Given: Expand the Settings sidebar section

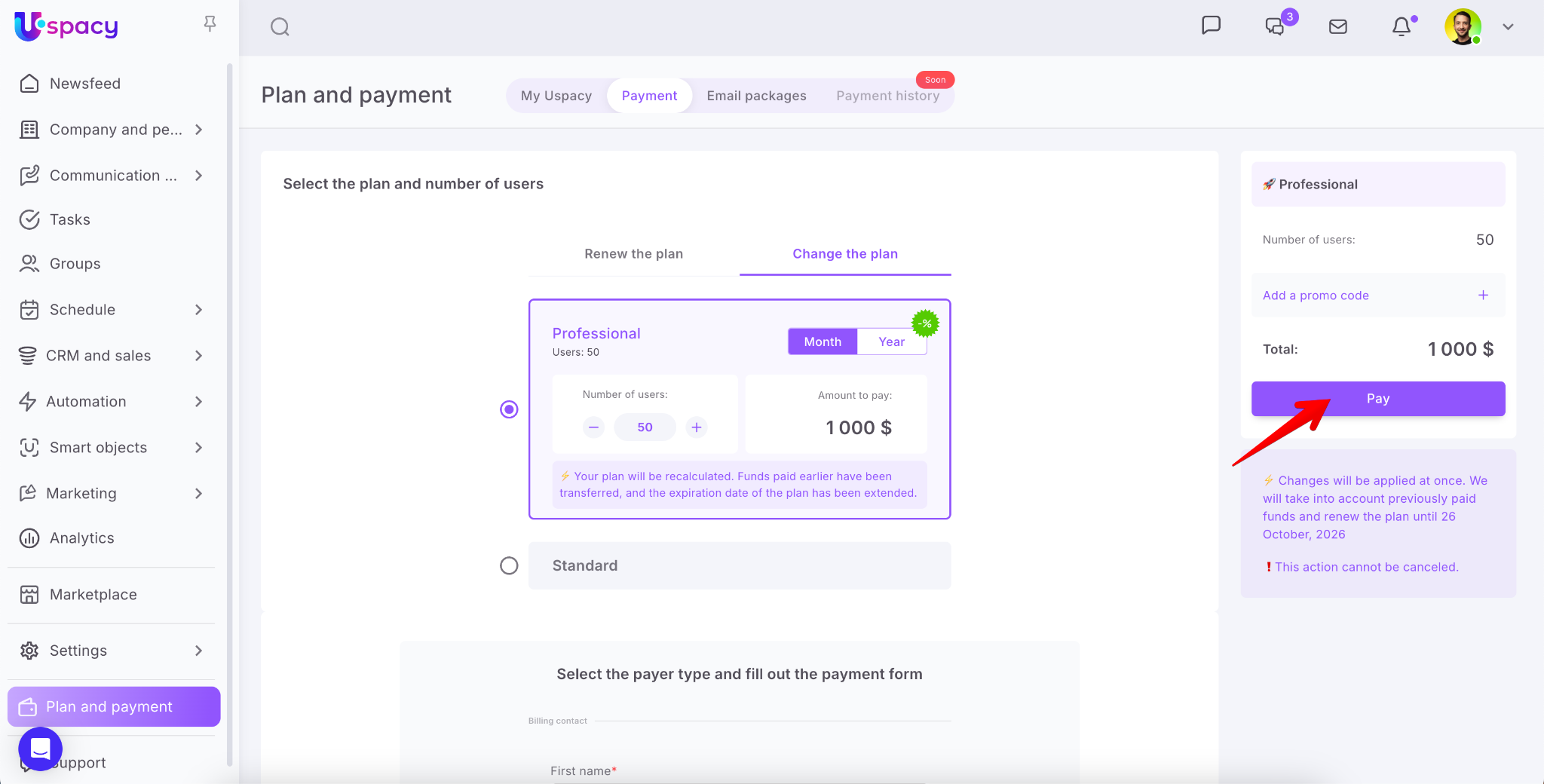Looking at the screenshot, I should tap(198, 651).
